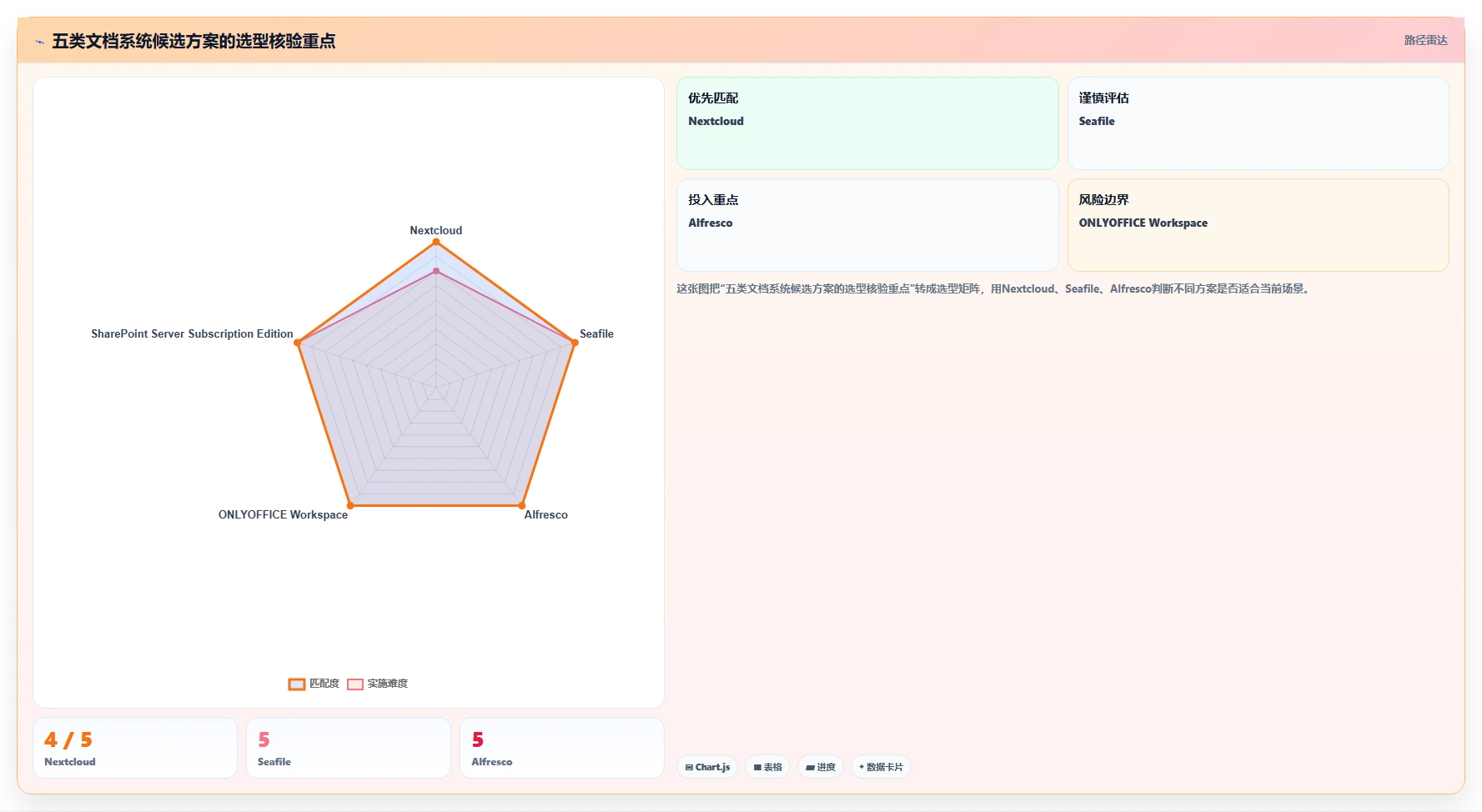Image resolution: width=1482 pixels, height=812 pixels.
Task: Click the SharePoint Server Subscription Edition axis label
Action: click(192, 333)
